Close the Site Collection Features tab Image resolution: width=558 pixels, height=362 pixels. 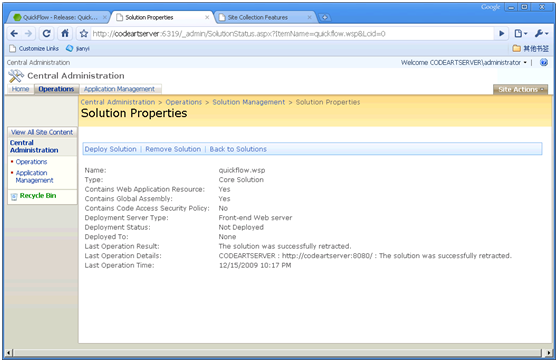click(x=309, y=17)
